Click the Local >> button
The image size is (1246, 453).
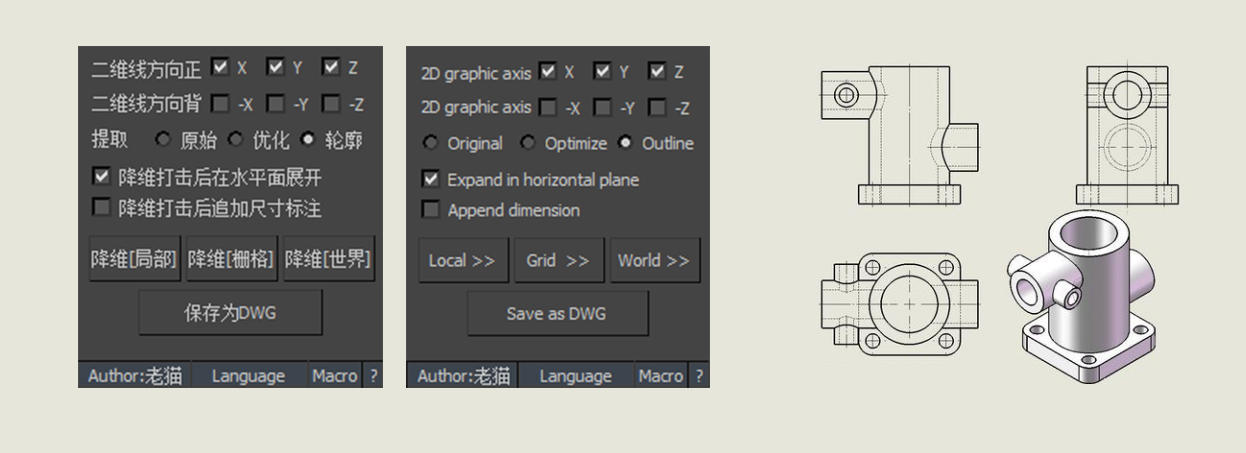click(463, 260)
